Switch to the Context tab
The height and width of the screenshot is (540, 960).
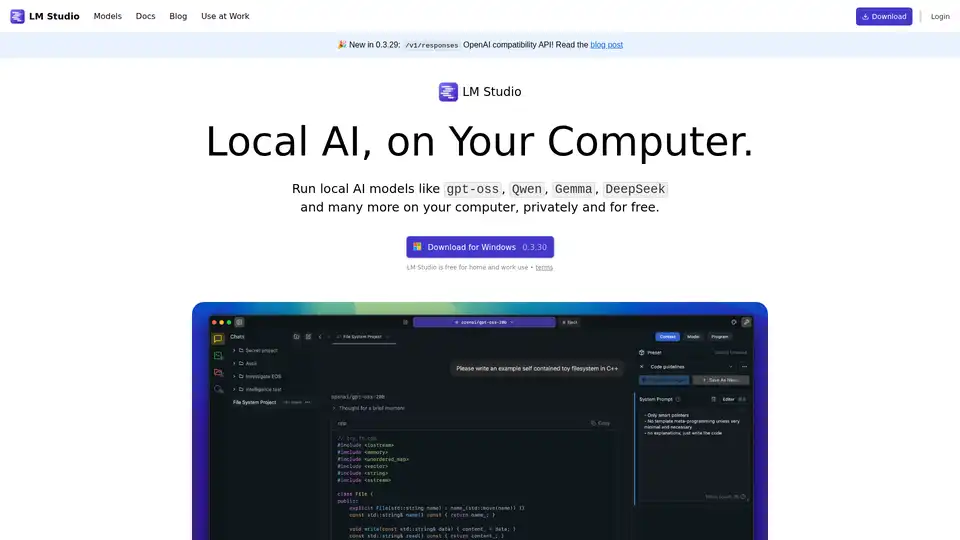667,337
